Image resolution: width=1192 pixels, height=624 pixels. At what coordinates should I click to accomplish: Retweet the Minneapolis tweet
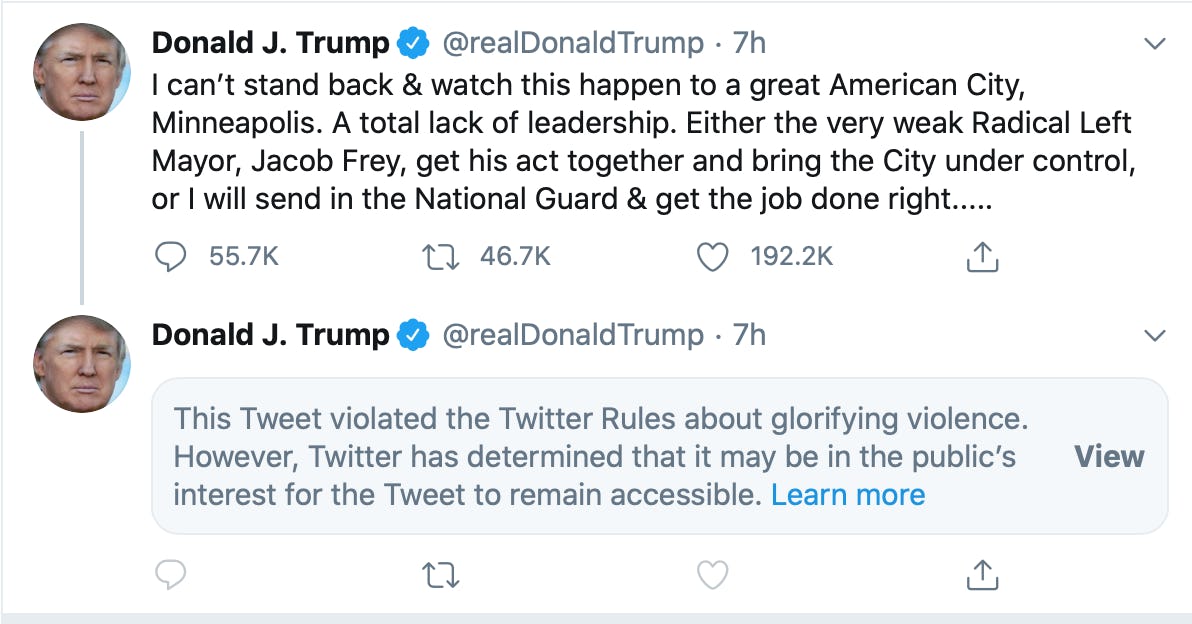(x=440, y=257)
